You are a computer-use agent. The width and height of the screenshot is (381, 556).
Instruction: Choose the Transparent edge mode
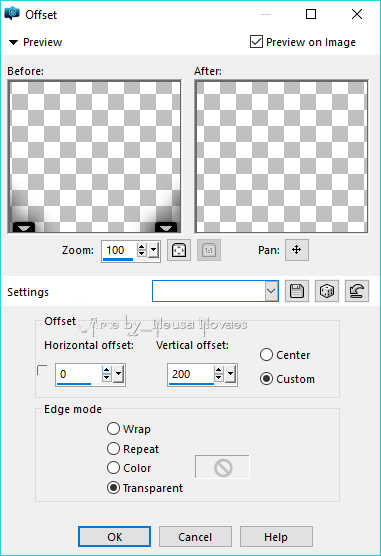point(113,488)
